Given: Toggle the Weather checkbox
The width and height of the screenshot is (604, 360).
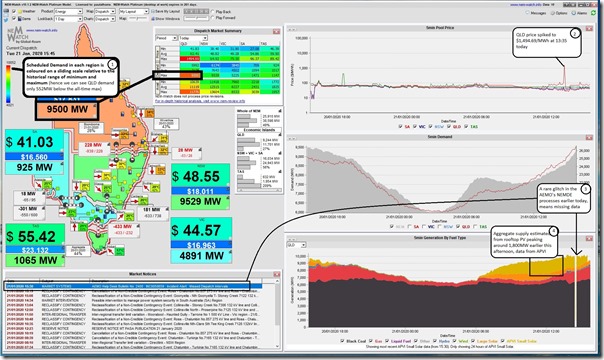Looking at the screenshot, I should pos(14,12).
